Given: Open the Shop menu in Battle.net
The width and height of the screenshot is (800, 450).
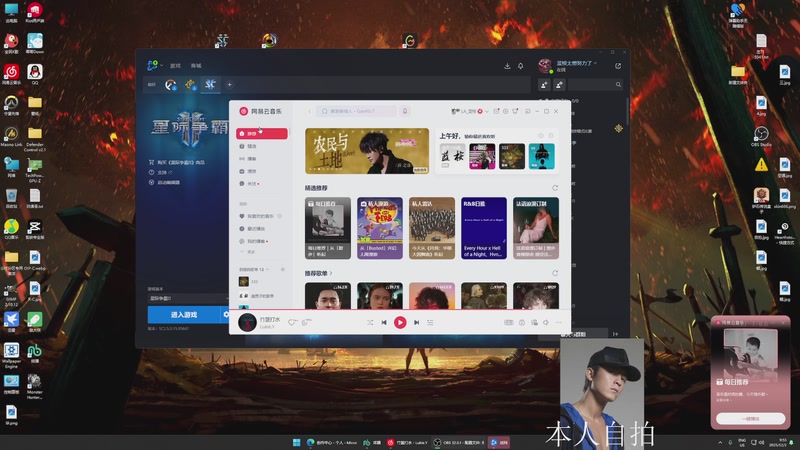Looking at the screenshot, I should click(196, 66).
